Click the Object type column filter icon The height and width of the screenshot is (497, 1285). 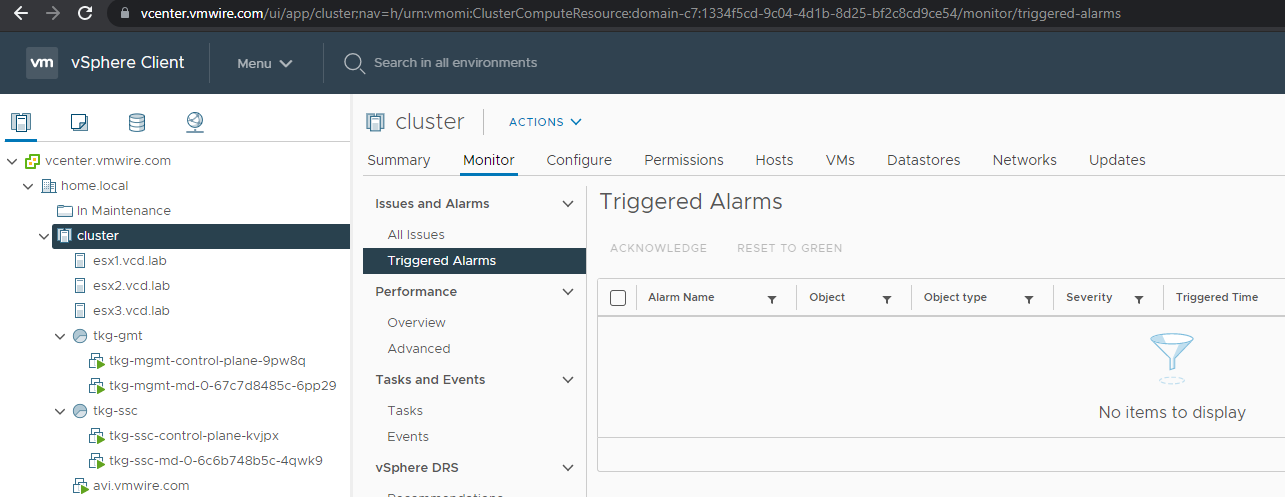[1028, 299]
